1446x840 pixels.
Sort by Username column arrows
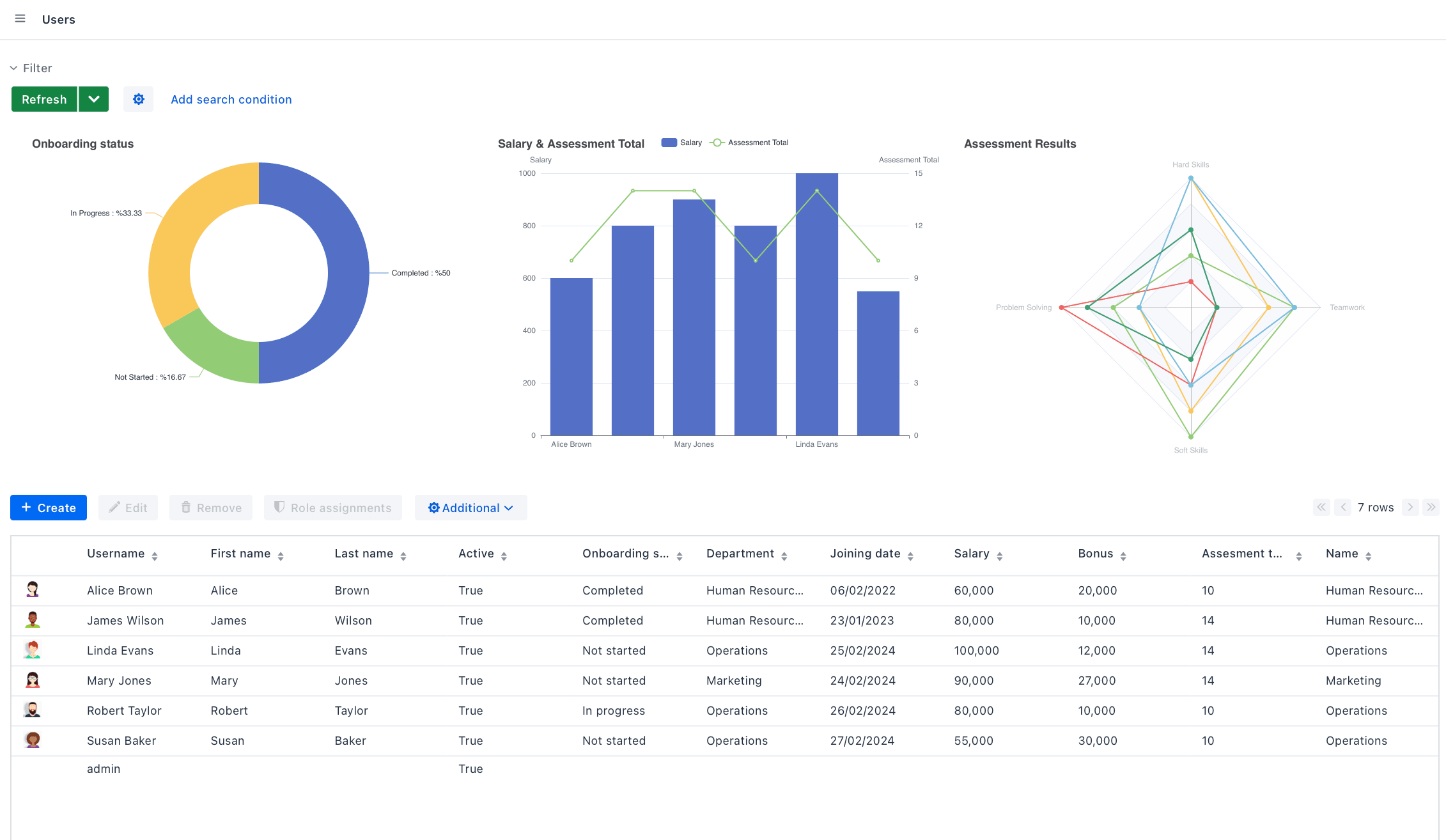(x=155, y=556)
